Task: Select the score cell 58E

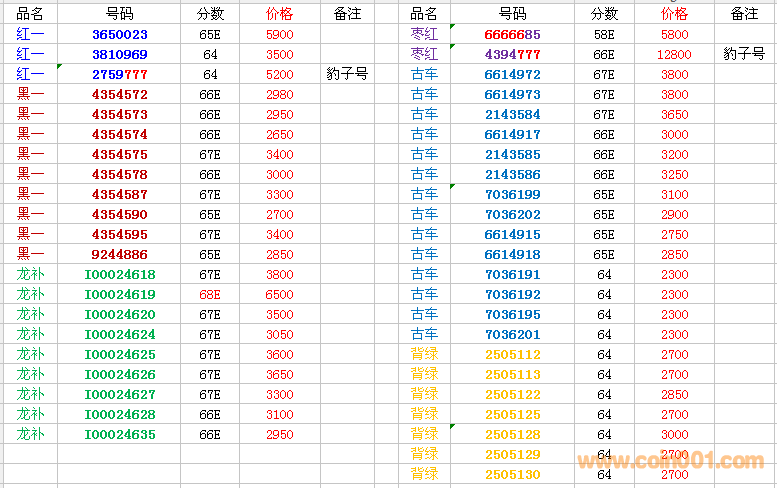Action: (604, 34)
